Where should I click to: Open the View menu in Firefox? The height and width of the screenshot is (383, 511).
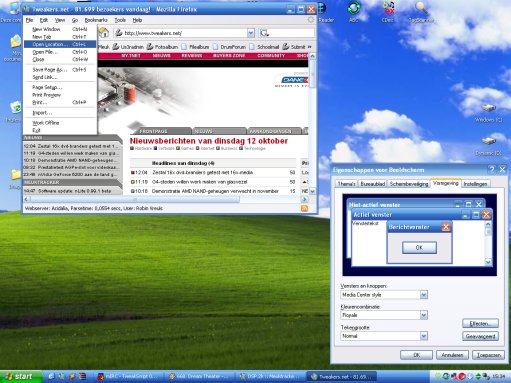tap(60, 20)
